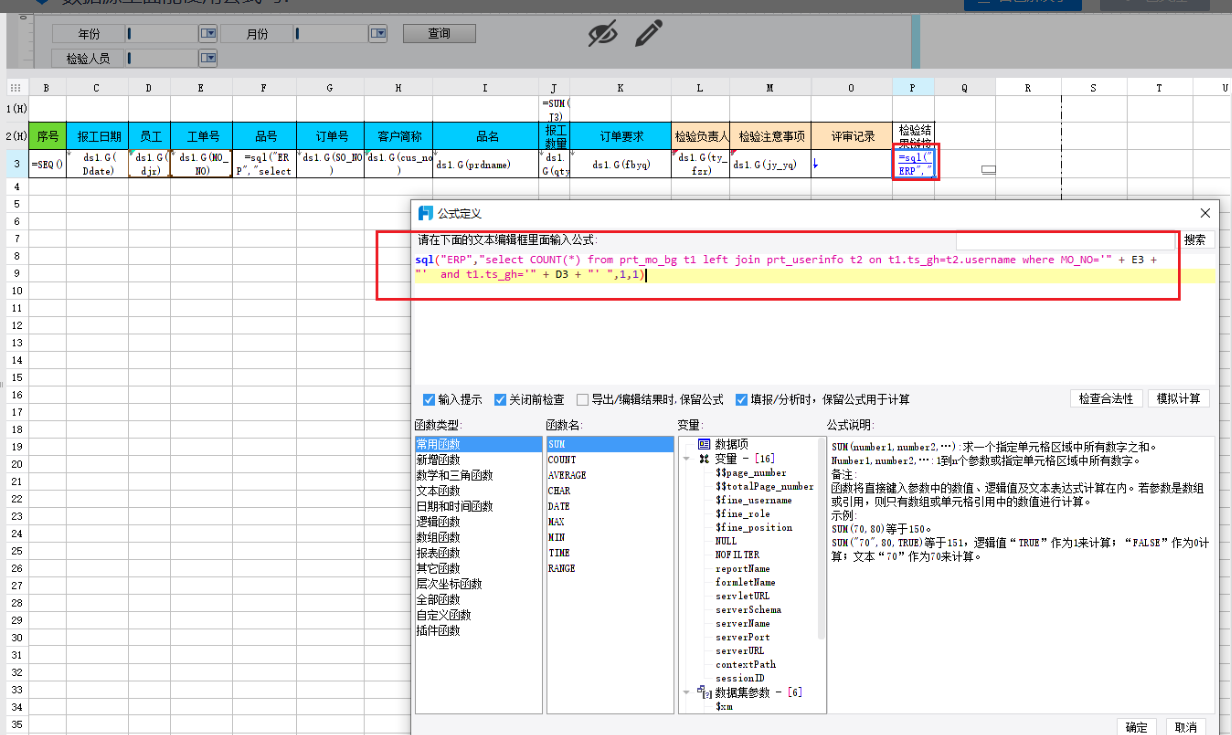1232x735 pixels.
Task: Select COUNT in function name list
Action: coord(561,460)
